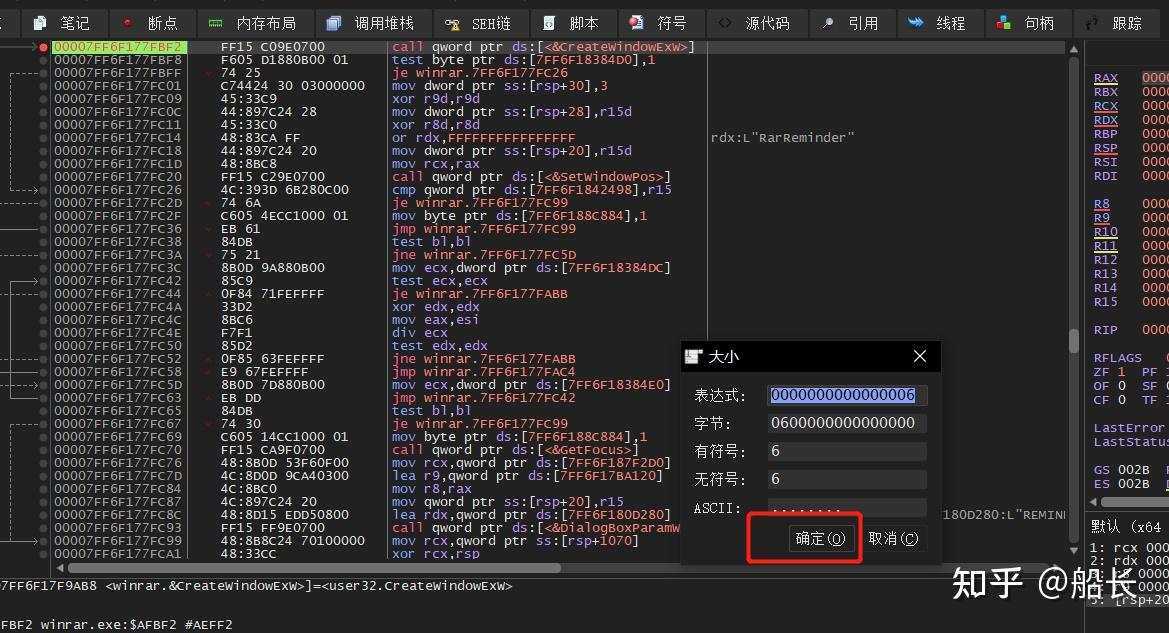The width and height of the screenshot is (1169, 633).
Task: Click the references magnifier icon
Action: tap(828, 23)
